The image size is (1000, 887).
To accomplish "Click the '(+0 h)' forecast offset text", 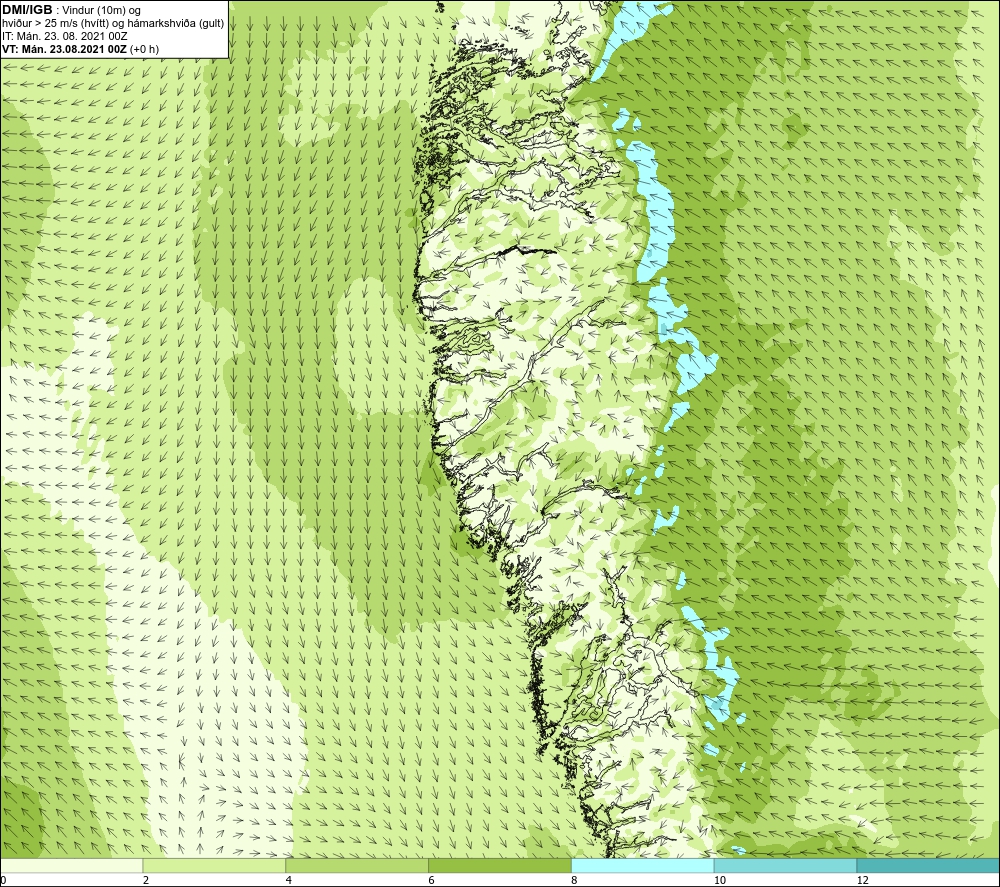I will click(145, 49).
